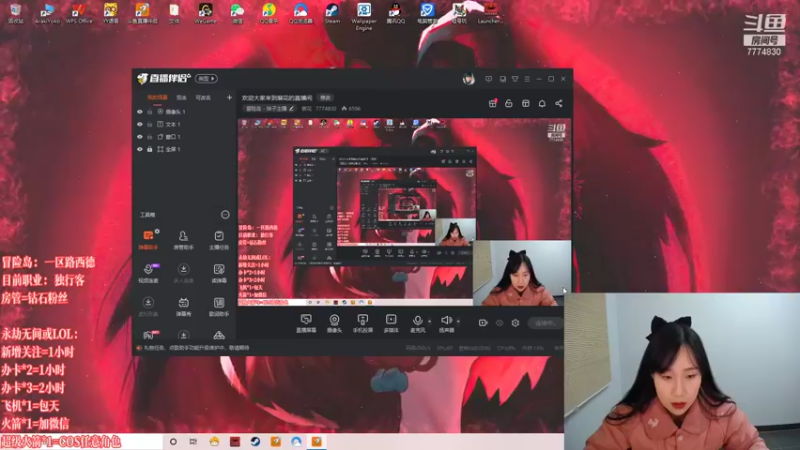Add 手机投屏 phone casting source
Screen dimensions: 800x450
[363, 323]
